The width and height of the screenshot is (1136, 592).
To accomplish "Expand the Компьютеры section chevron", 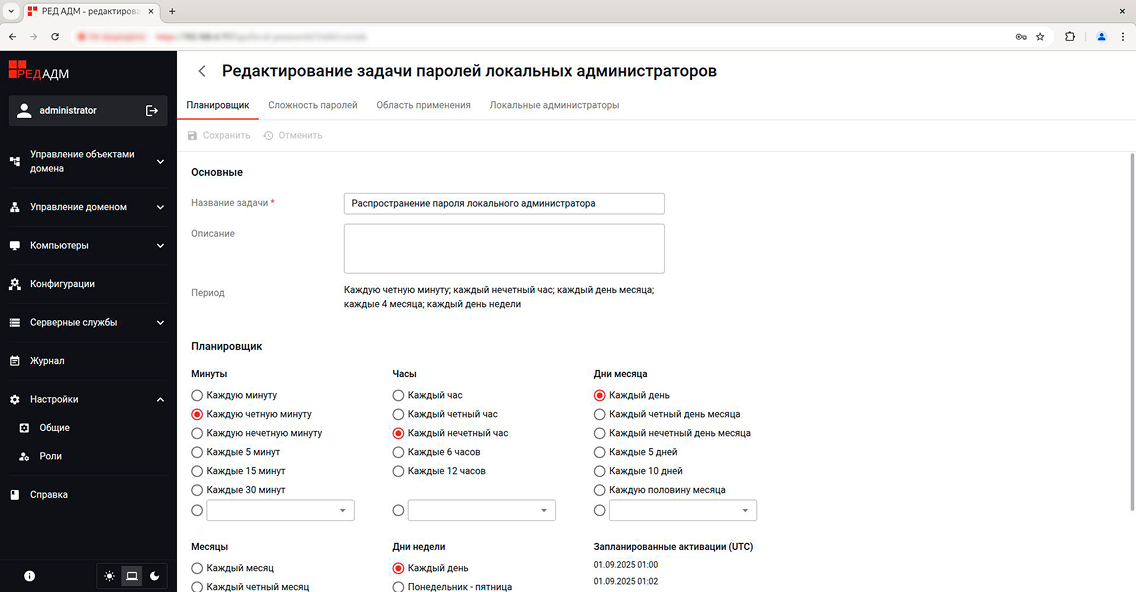I will (160, 246).
